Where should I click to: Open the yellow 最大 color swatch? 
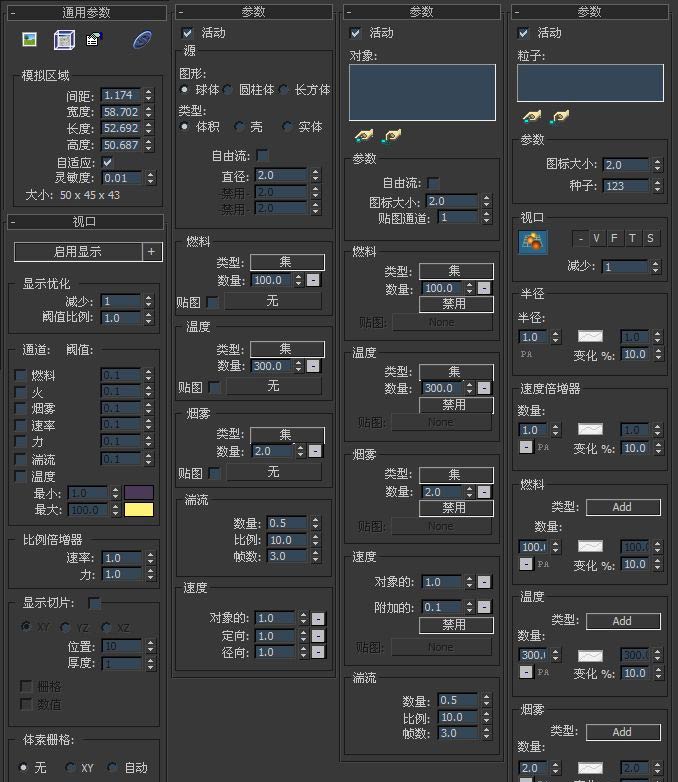tap(139, 510)
